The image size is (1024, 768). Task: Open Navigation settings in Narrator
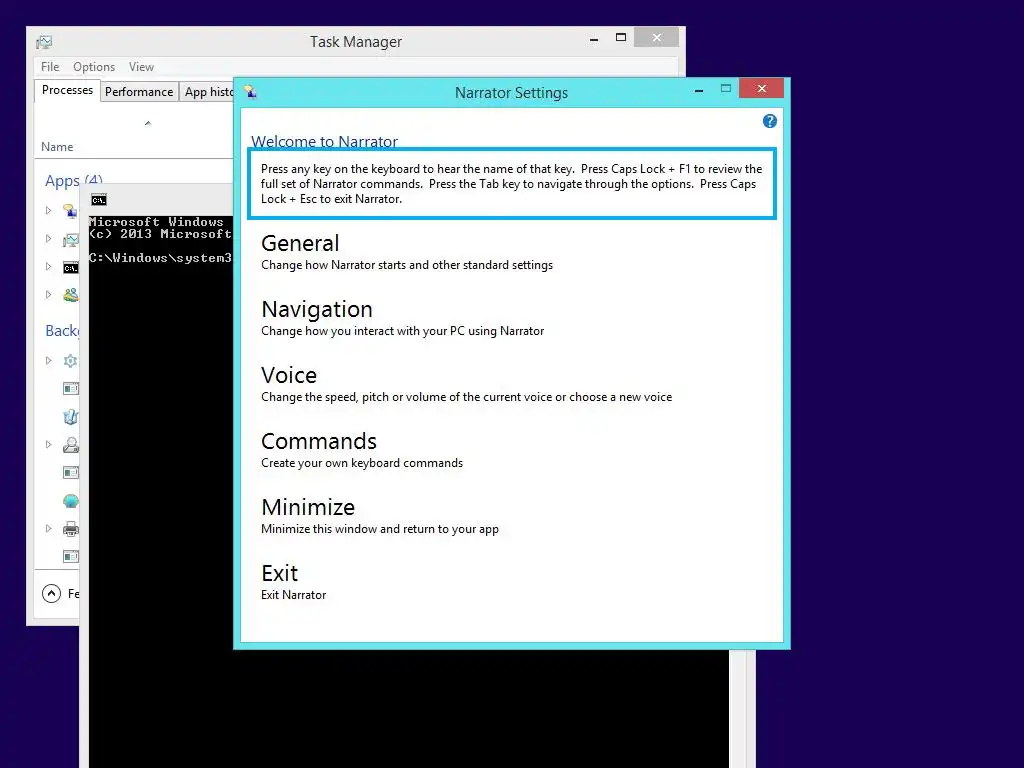[x=402, y=318]
